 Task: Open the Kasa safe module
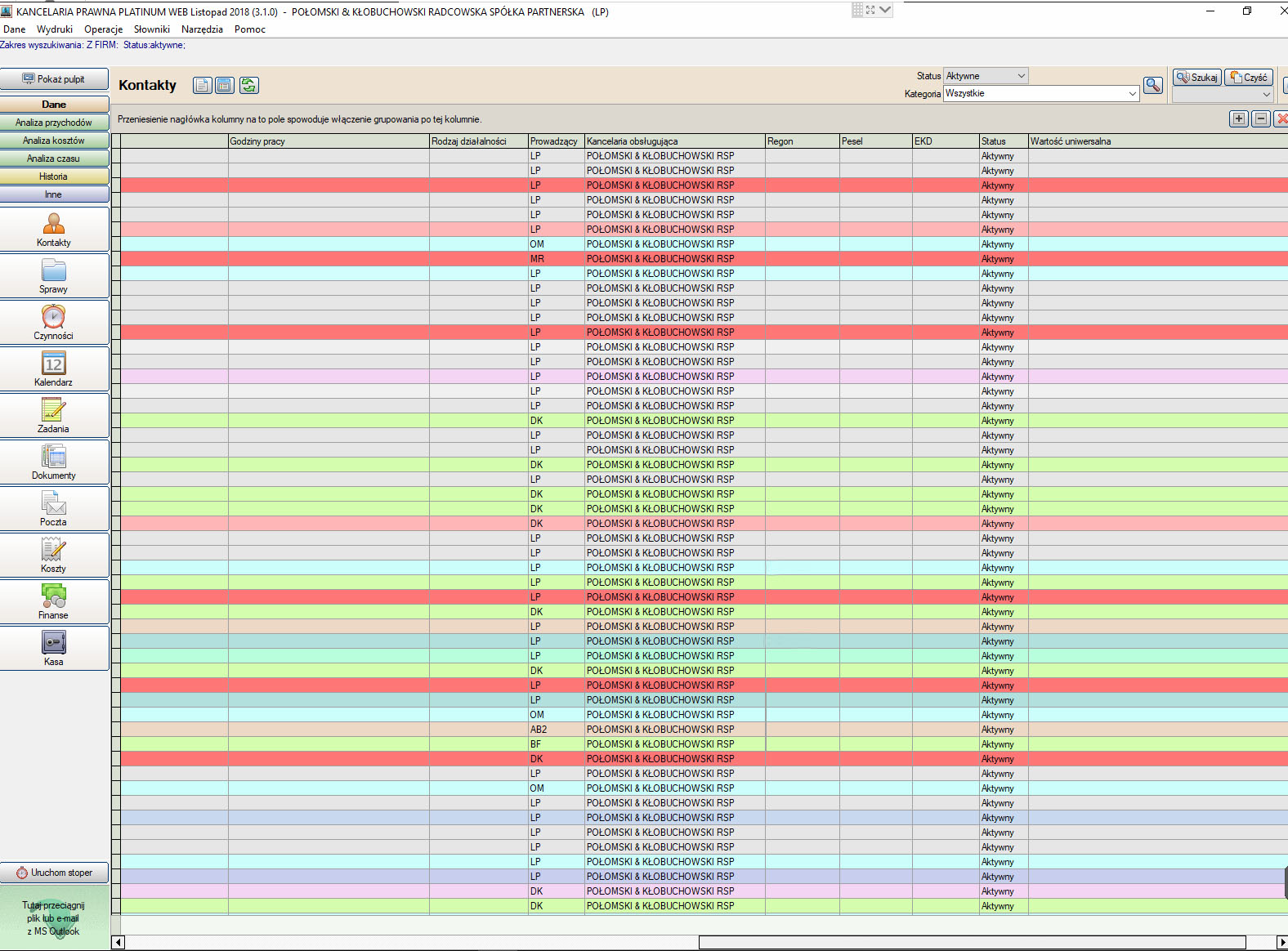54,648
